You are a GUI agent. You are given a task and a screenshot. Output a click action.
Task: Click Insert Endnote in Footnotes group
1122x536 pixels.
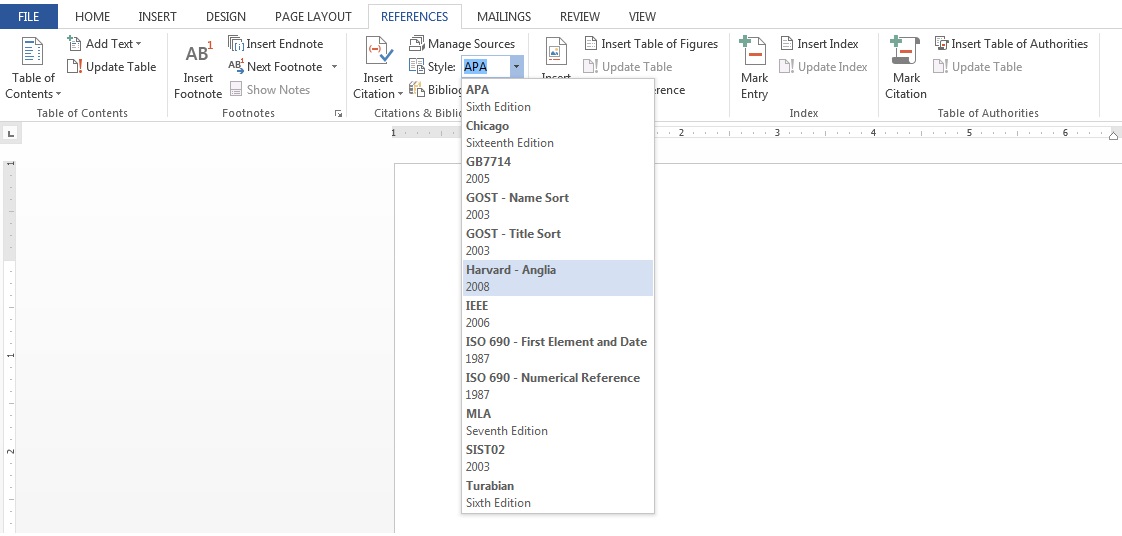pyautogui.click(x=276, y=44)
